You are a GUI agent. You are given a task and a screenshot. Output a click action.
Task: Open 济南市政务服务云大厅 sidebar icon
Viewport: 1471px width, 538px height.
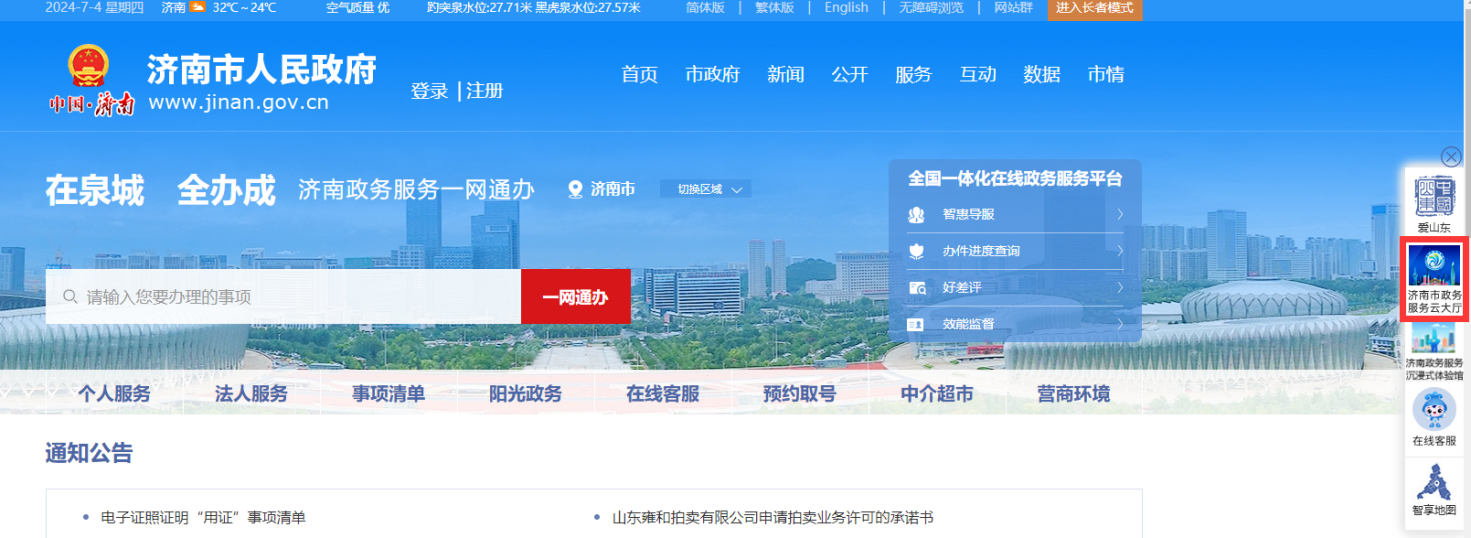(x=1434, y=266)
